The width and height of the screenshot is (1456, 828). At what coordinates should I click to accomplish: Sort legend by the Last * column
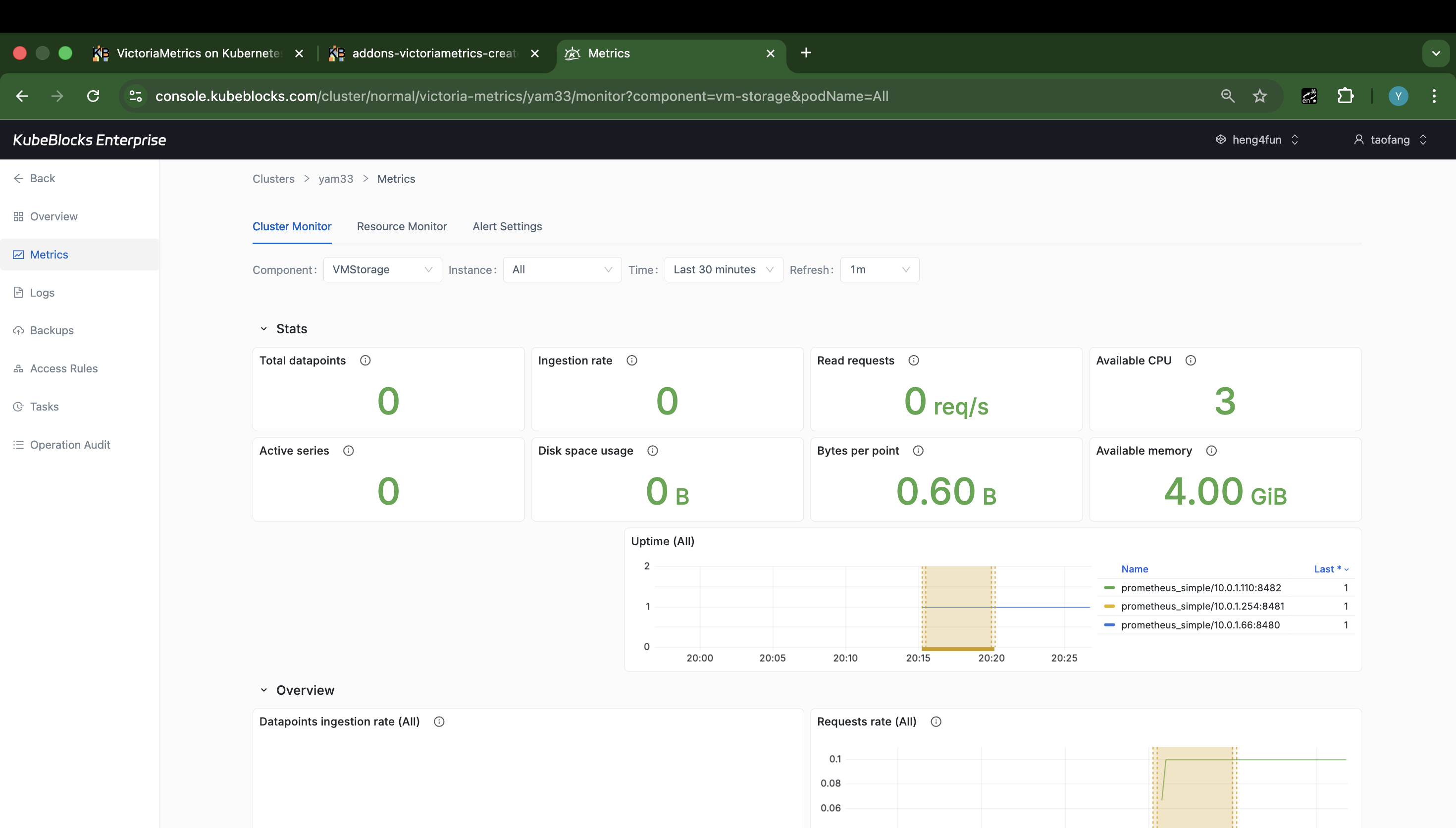pos(1331,569)
